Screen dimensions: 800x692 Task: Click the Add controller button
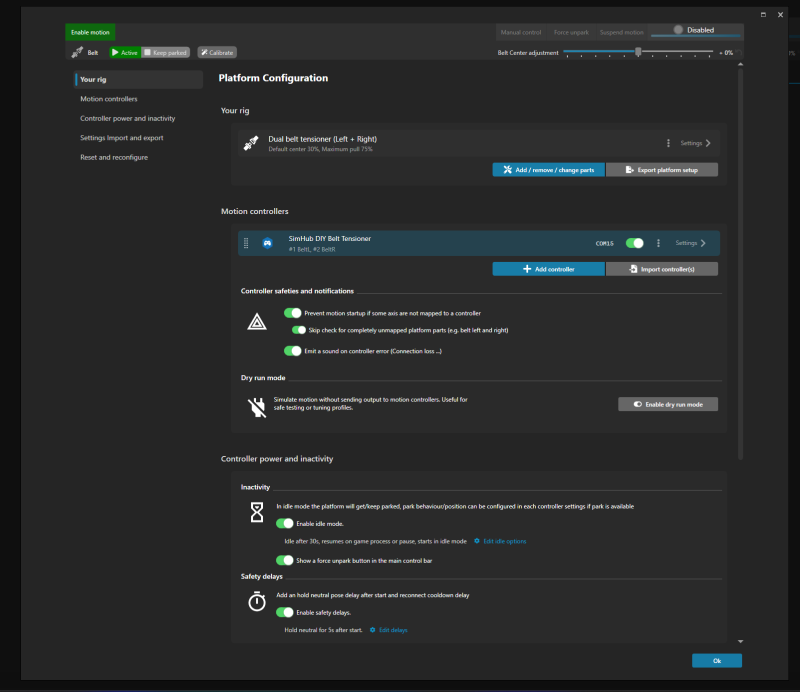tap(548, 269)
